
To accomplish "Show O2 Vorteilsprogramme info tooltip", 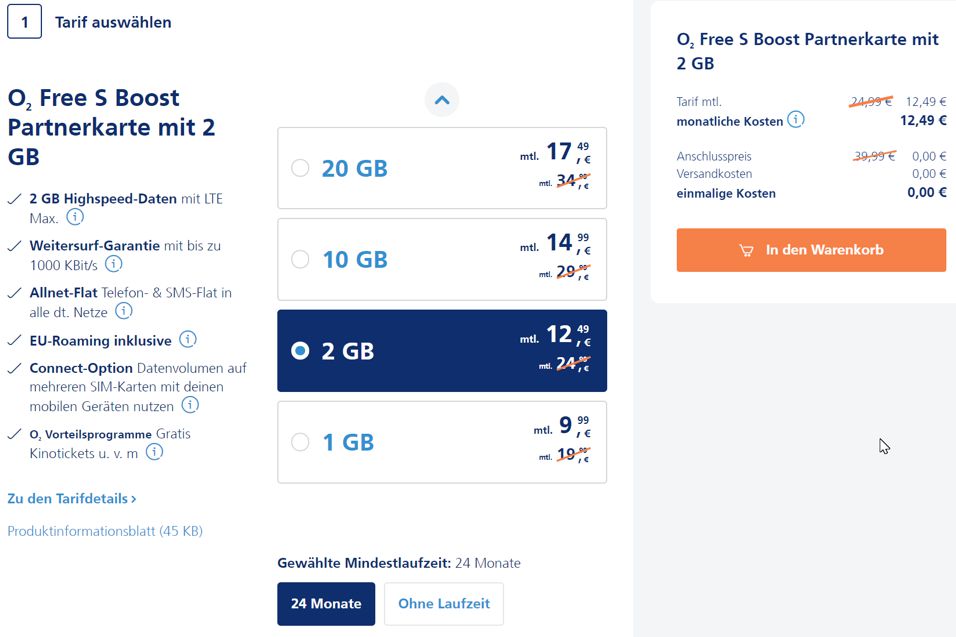I will 154,452.
